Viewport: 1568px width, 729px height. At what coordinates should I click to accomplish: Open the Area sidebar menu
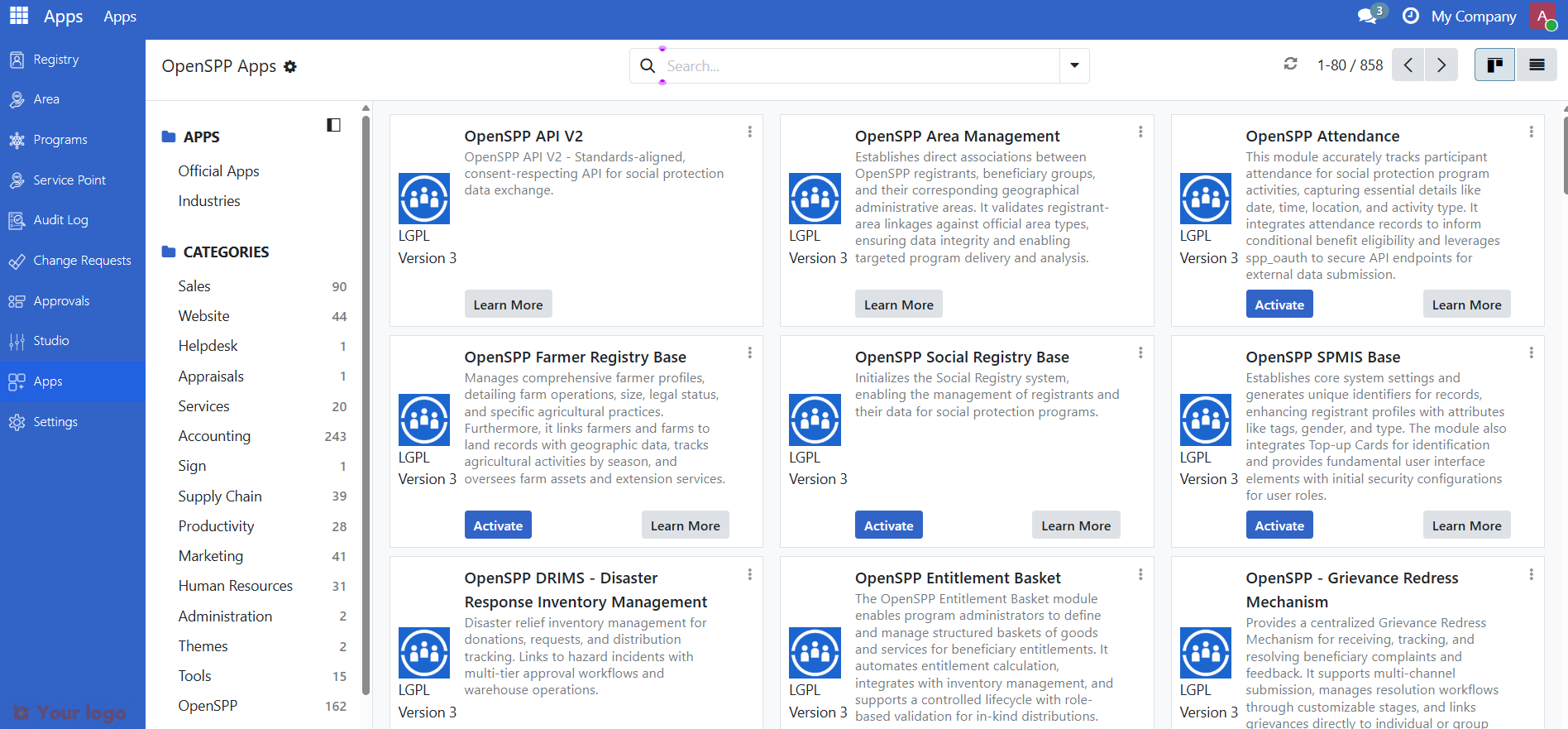click(x=73, y=99)
